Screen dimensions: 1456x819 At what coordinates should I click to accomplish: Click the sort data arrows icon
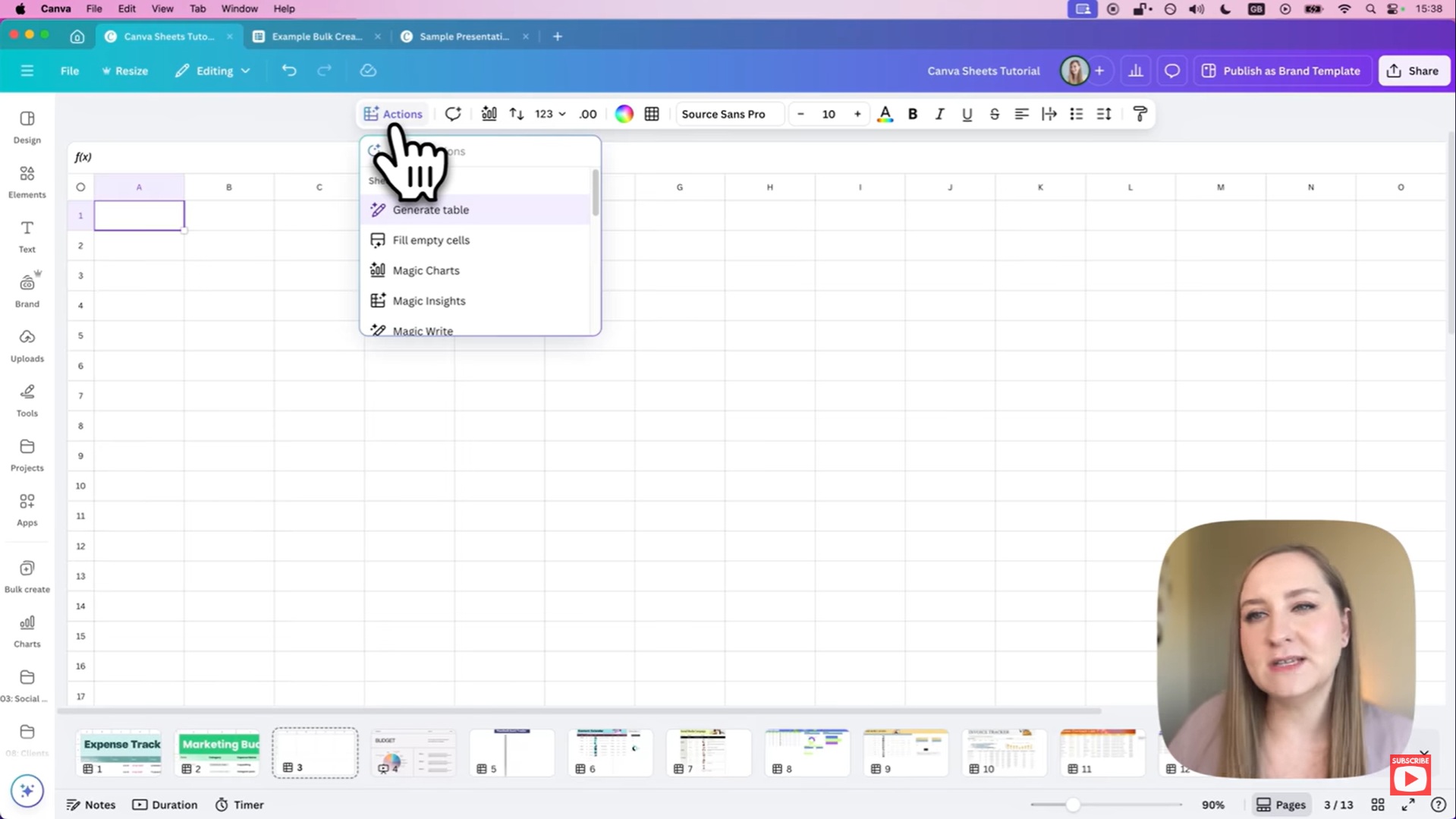(x=517, y=114)
